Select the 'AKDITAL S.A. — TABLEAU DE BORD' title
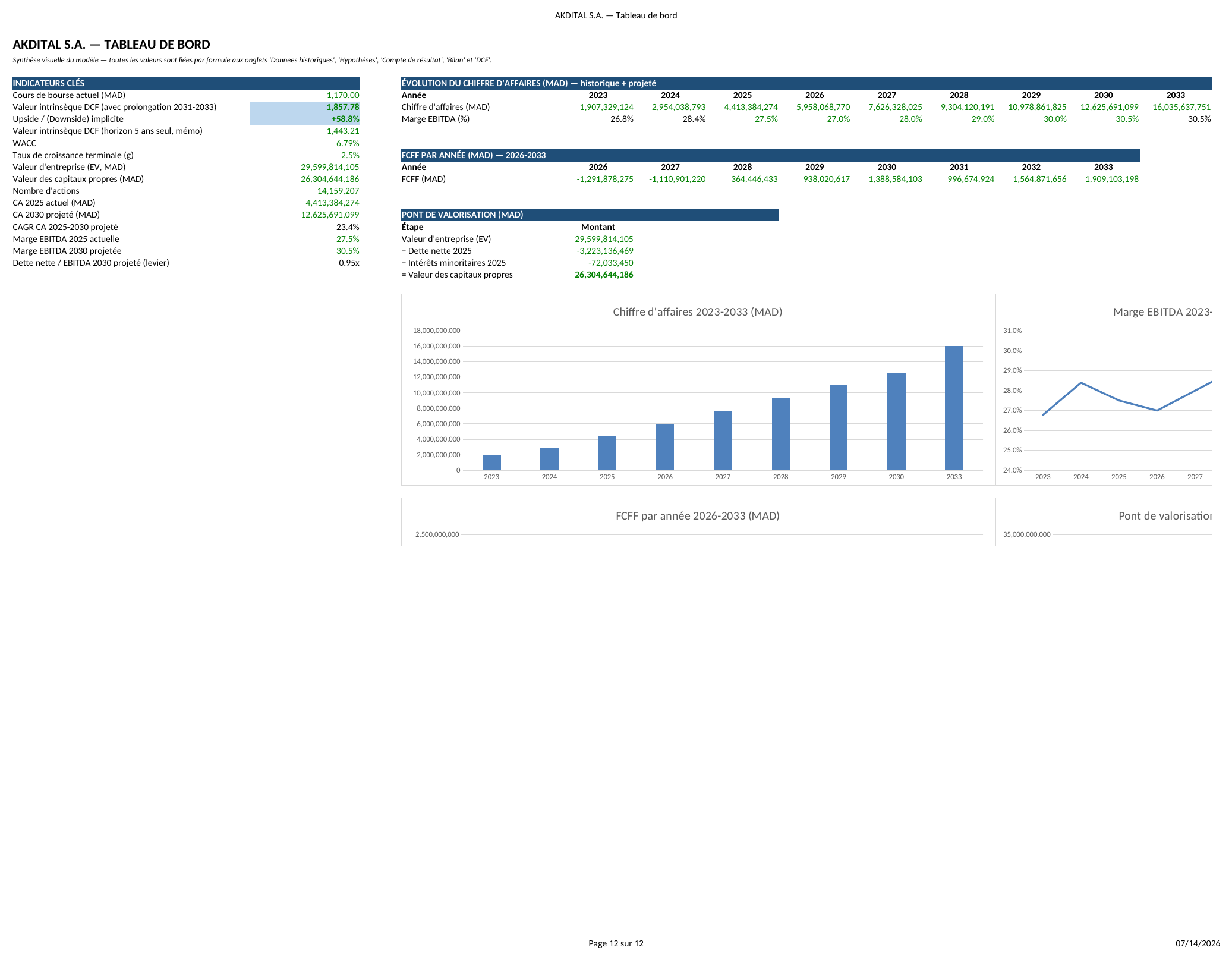The width and height of the screenshot is (1232, 960). (111, 45)
